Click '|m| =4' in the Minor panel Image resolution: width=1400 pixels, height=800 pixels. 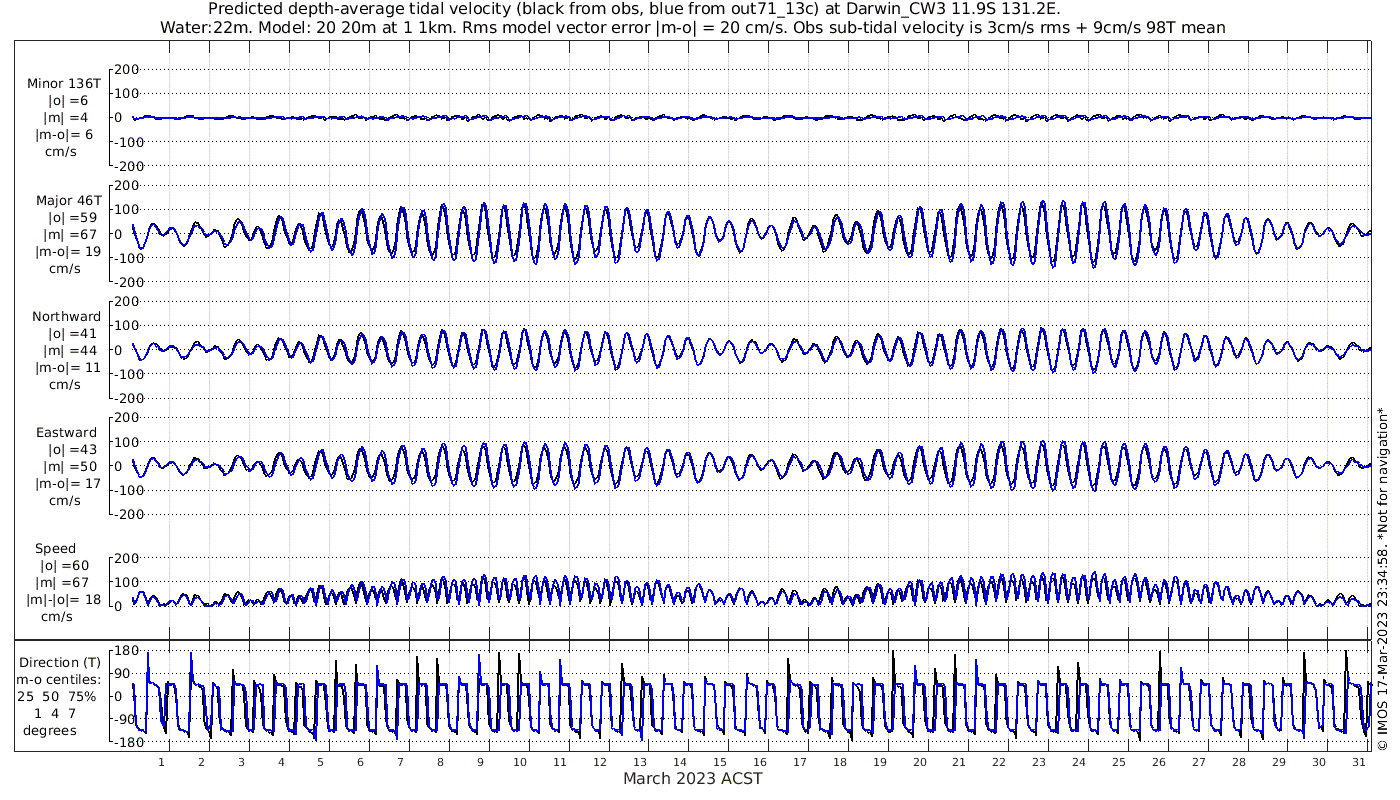(x=68, y=118)
